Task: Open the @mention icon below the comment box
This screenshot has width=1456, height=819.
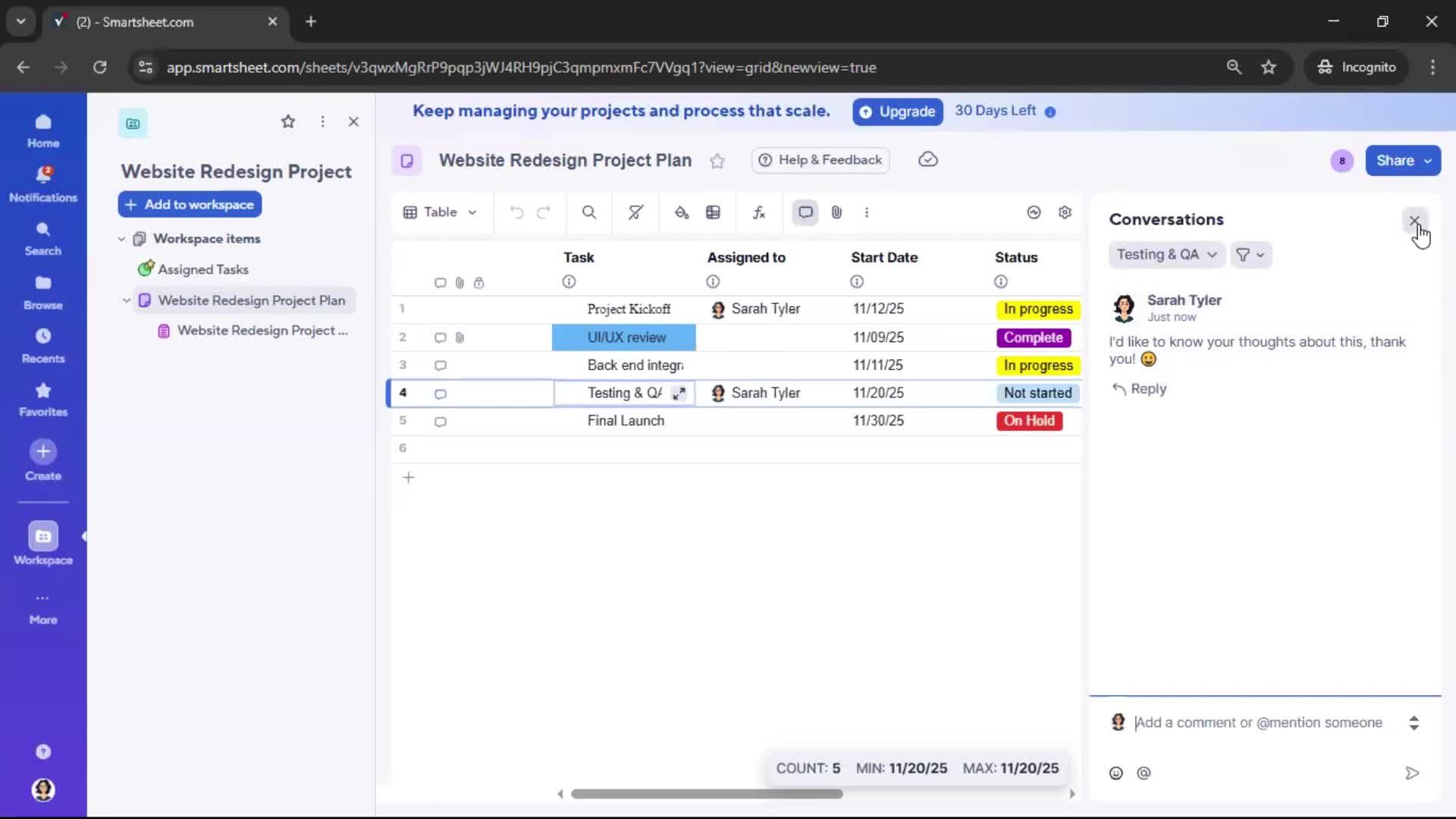Action: click(1144, 773)
